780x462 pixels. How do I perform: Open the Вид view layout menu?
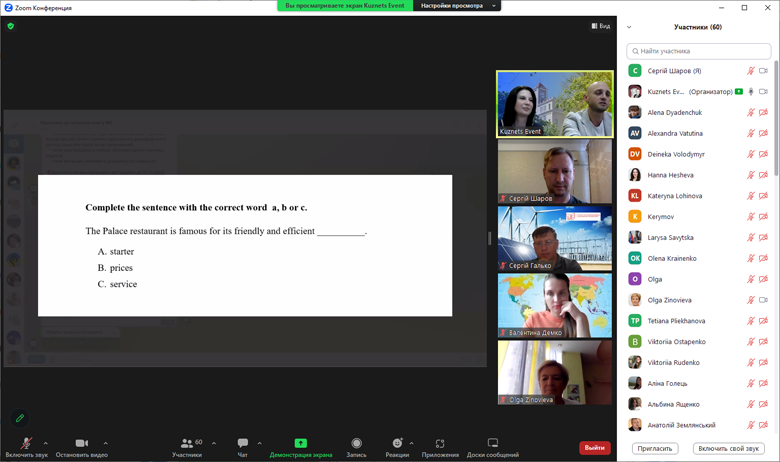coord(600,26)
